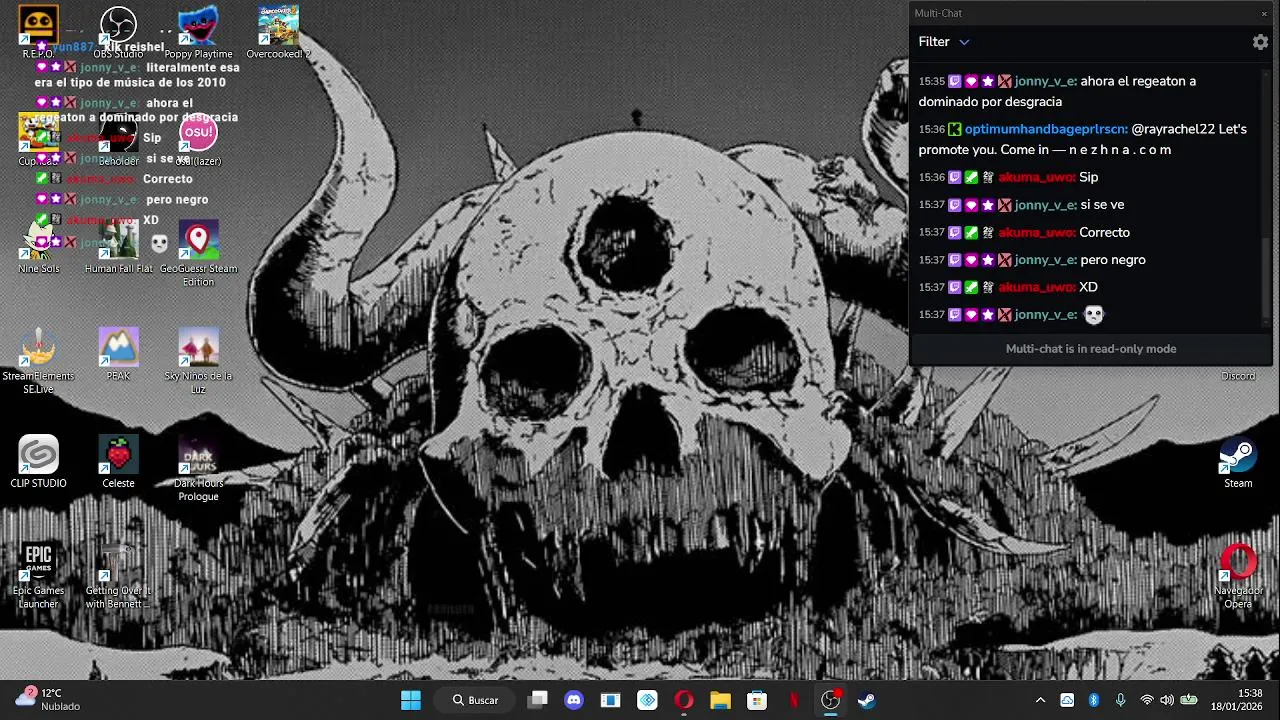Select the Cuphead desktop shortcut
Screen dimensions: 1280x720
[x=38, y=139]
